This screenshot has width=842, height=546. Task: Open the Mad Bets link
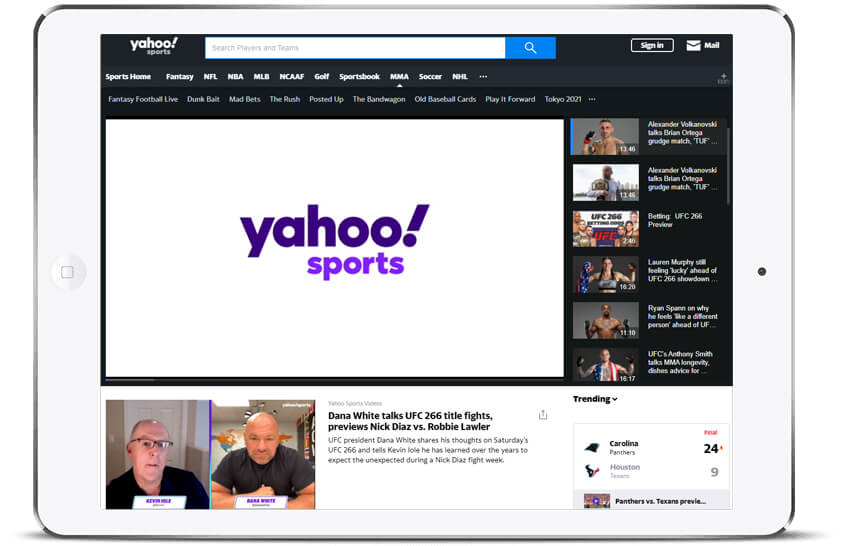pos(244,99)
